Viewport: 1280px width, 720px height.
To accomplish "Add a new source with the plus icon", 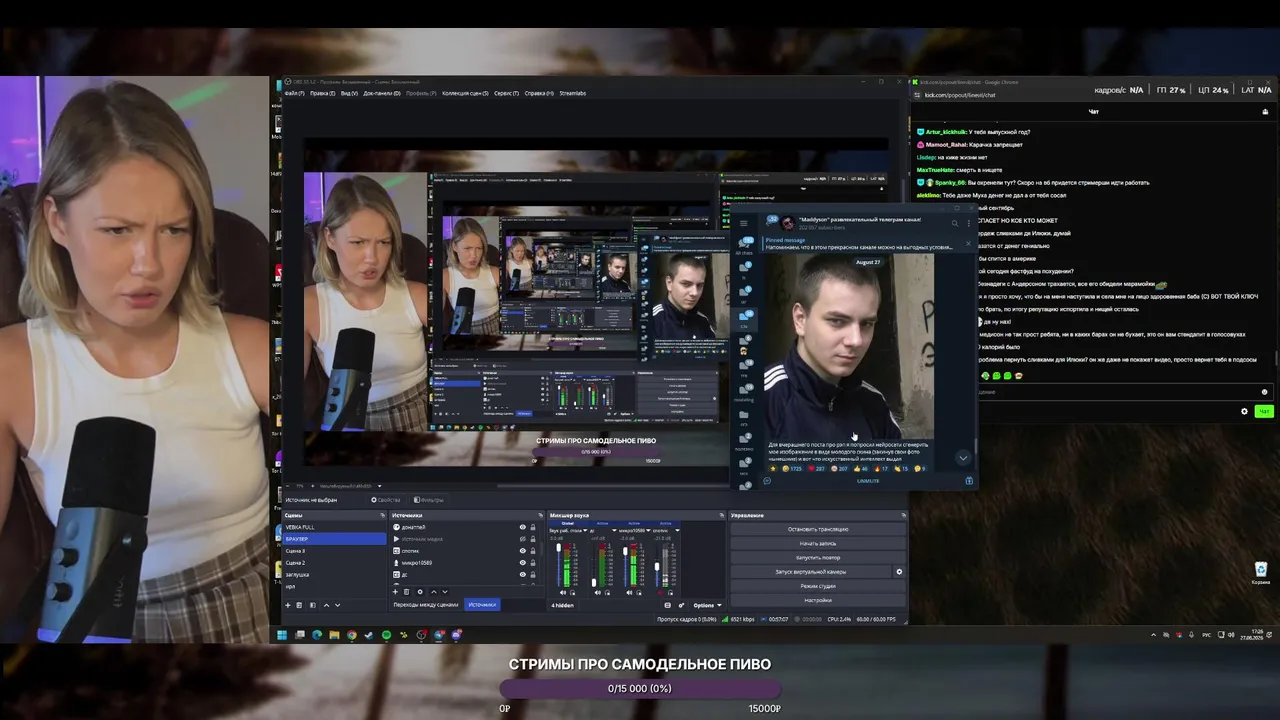I will (396, 591).
